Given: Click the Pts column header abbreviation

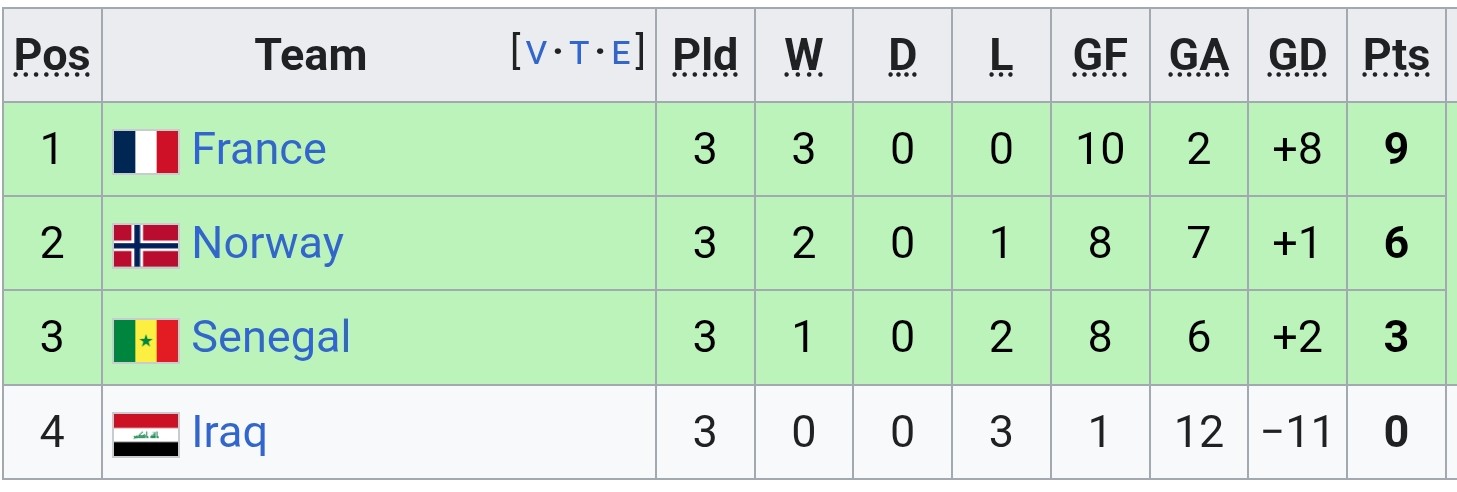Looking at the screenshot, I should [x=1396, y=56].
